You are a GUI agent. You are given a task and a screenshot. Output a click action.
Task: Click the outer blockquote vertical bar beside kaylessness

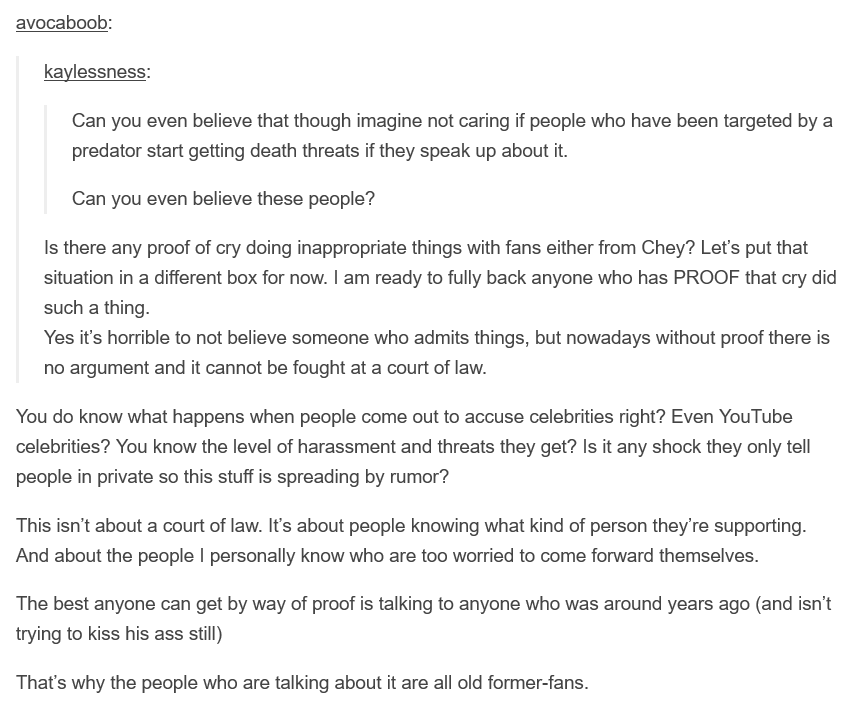[x=17, y=219]
